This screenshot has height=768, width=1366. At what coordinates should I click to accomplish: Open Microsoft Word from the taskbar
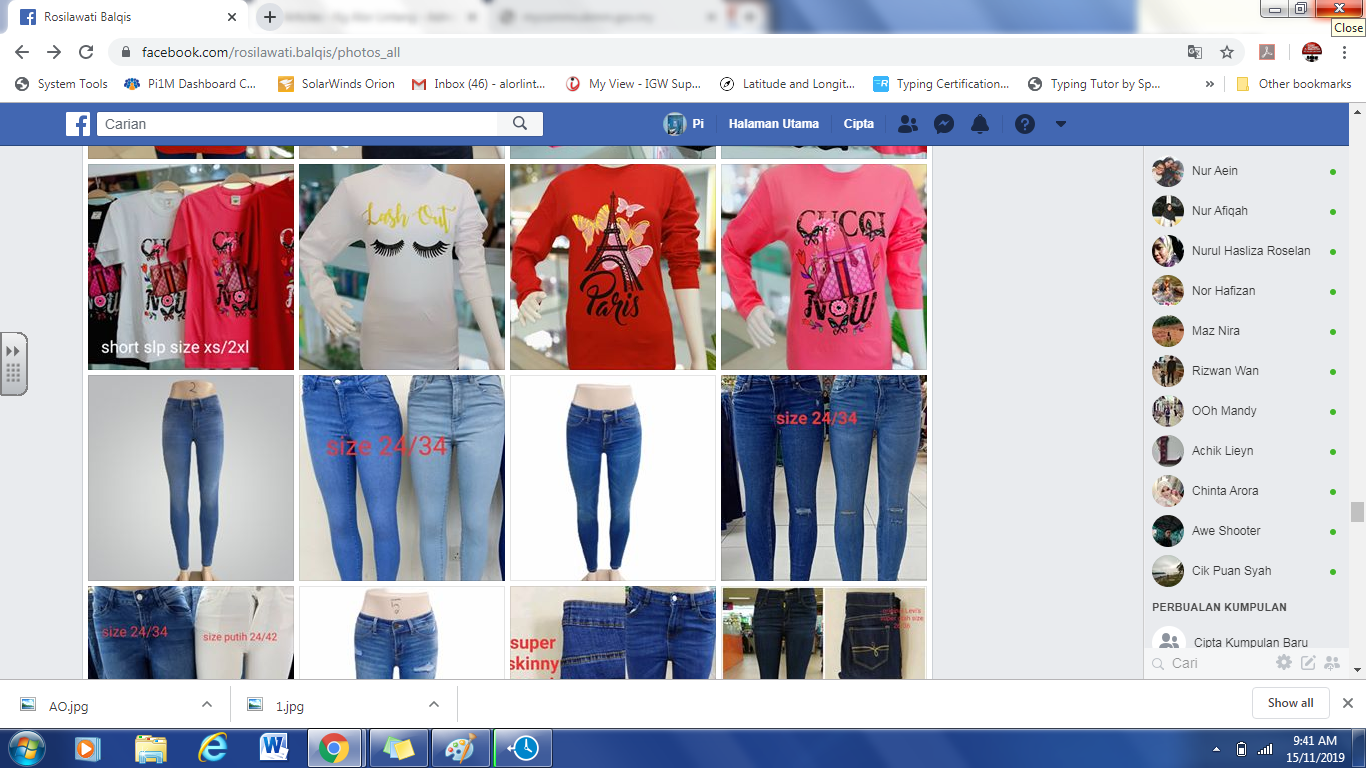click(x=273, y=748)
